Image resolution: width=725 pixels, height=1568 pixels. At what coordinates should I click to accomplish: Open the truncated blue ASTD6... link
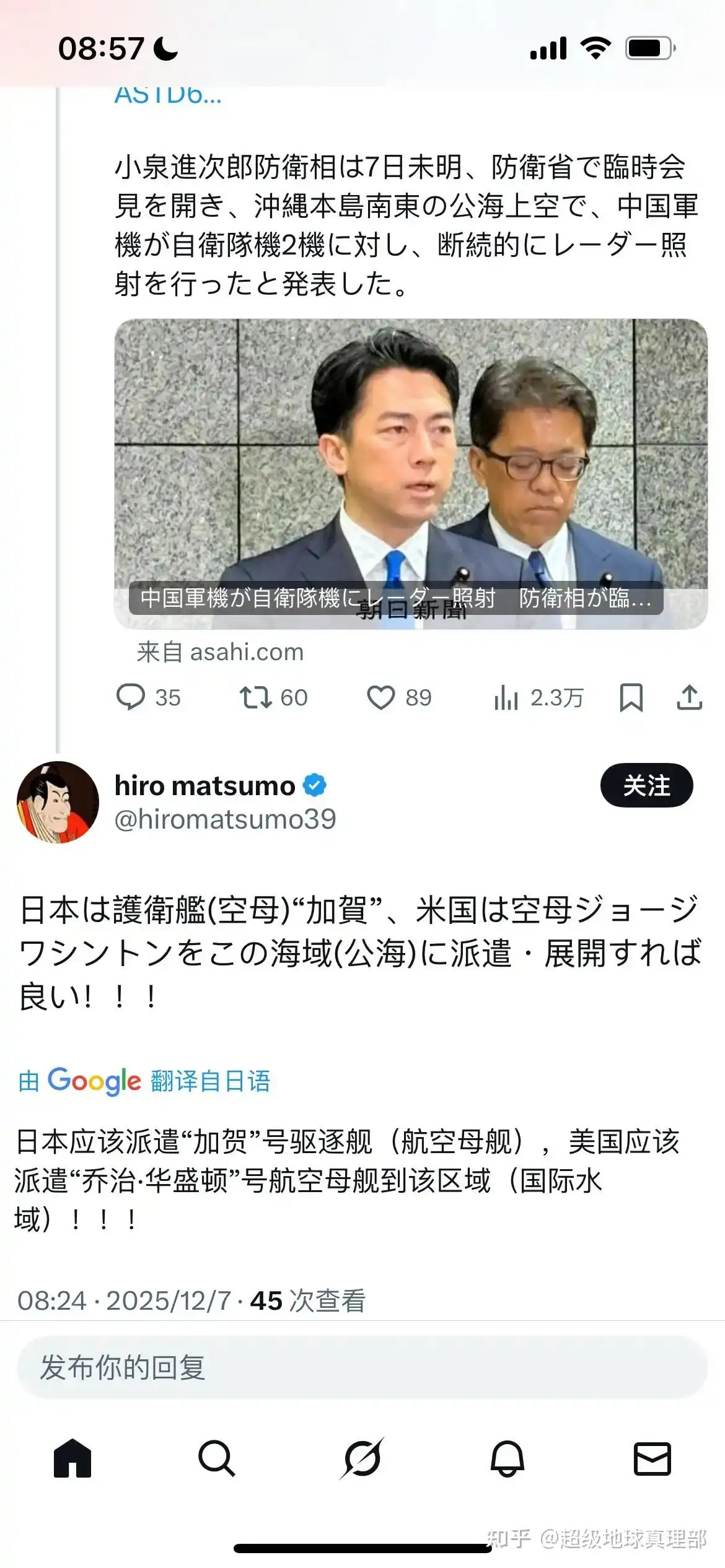(168, 95)
